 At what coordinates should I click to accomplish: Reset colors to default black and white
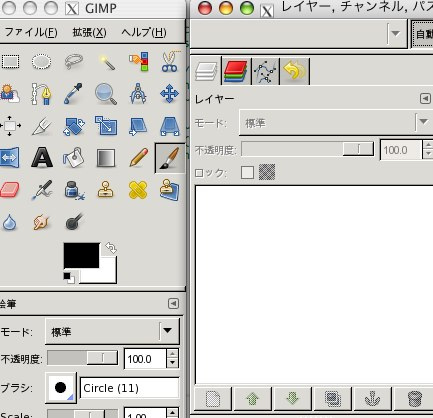[69, 278]
